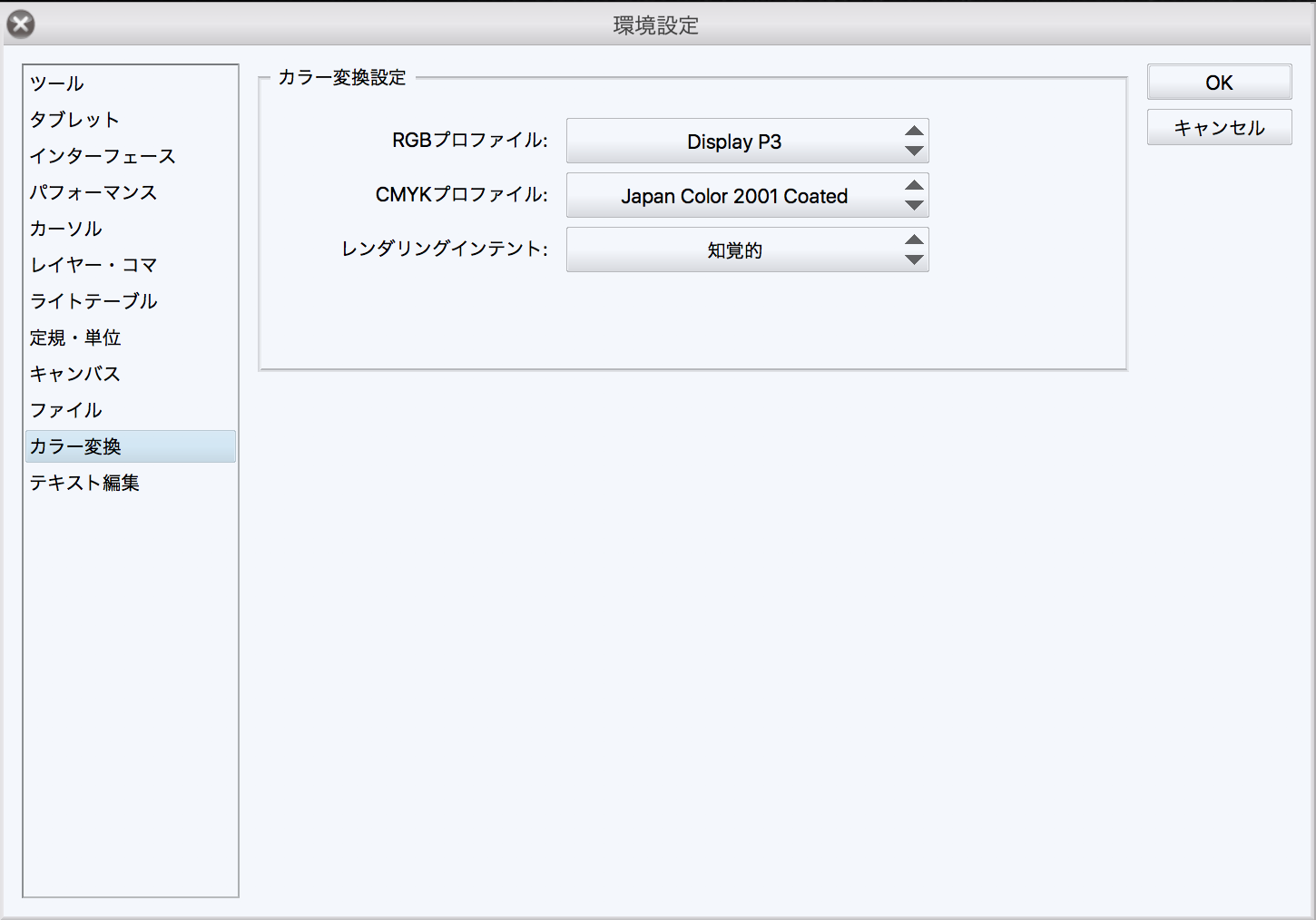Open 定規・単位 settings

(x=131, y=338)
